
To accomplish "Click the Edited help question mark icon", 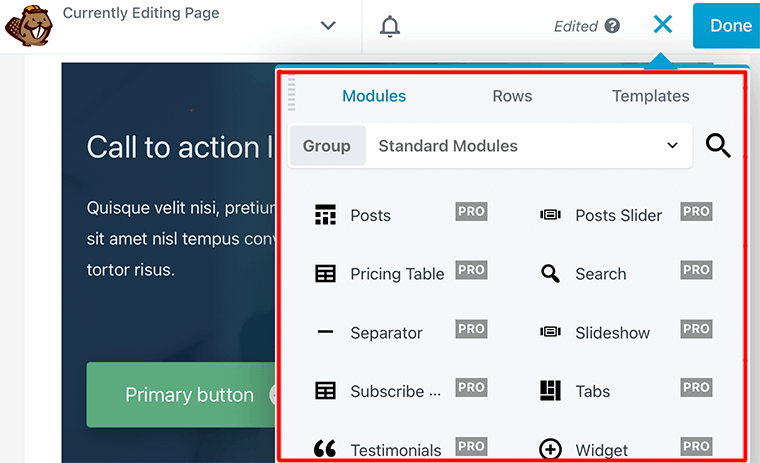I will point(612,27).
